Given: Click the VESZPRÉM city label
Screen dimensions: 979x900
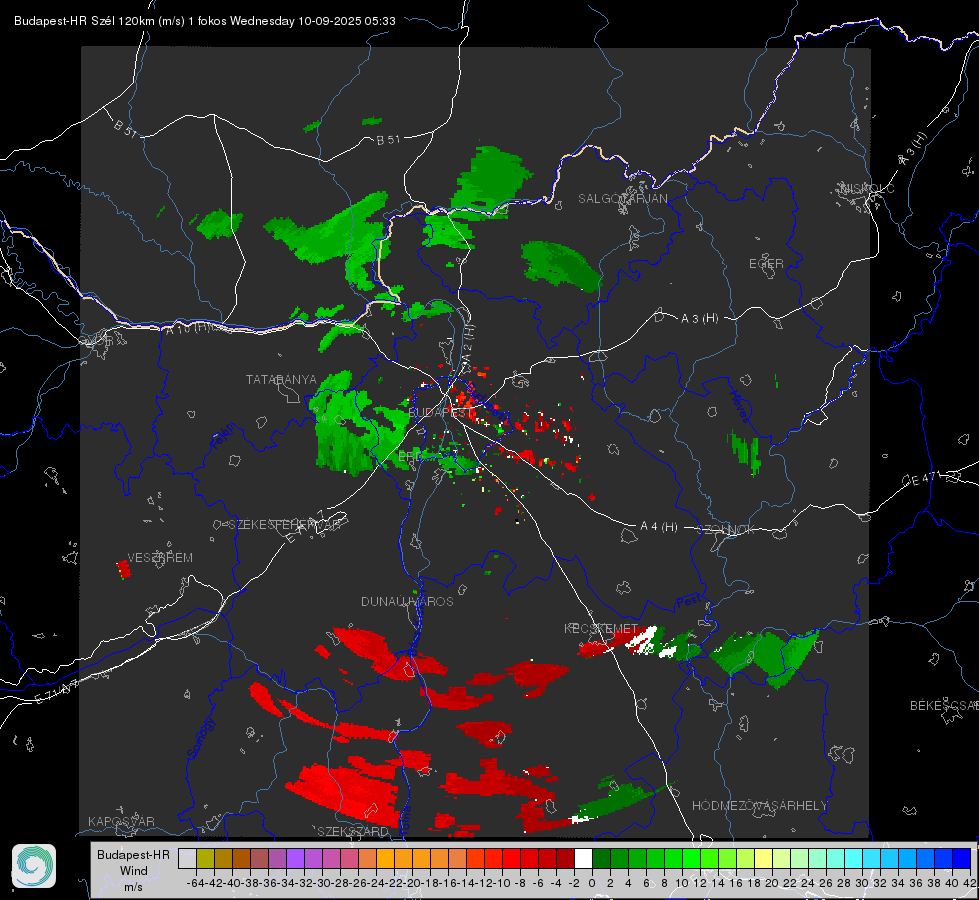Looking at the screenshot, I should coord(160,557).
